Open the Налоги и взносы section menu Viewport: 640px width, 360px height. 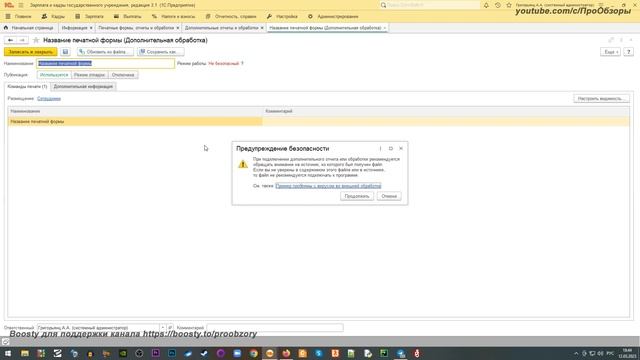[x=173, y=16]
